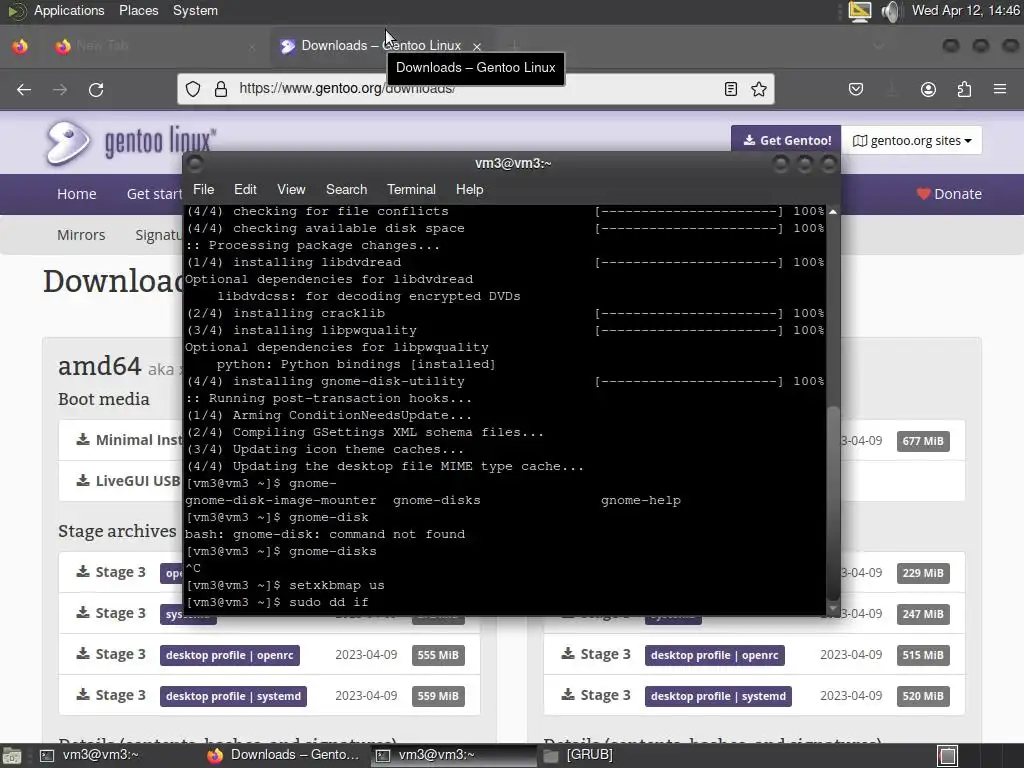Click the Firefox address bar URL field
Image resolution: width=1024 pixels, height=768 pixels.
click(x=477, y=89)
